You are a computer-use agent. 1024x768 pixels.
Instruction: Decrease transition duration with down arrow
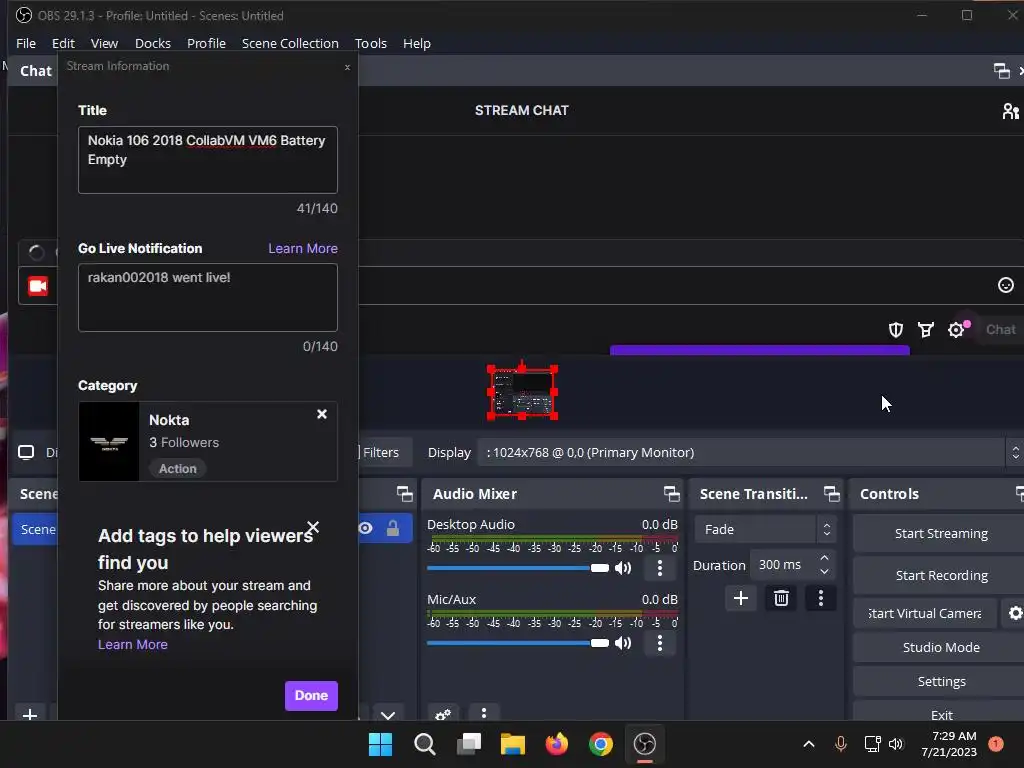point(824,571)
